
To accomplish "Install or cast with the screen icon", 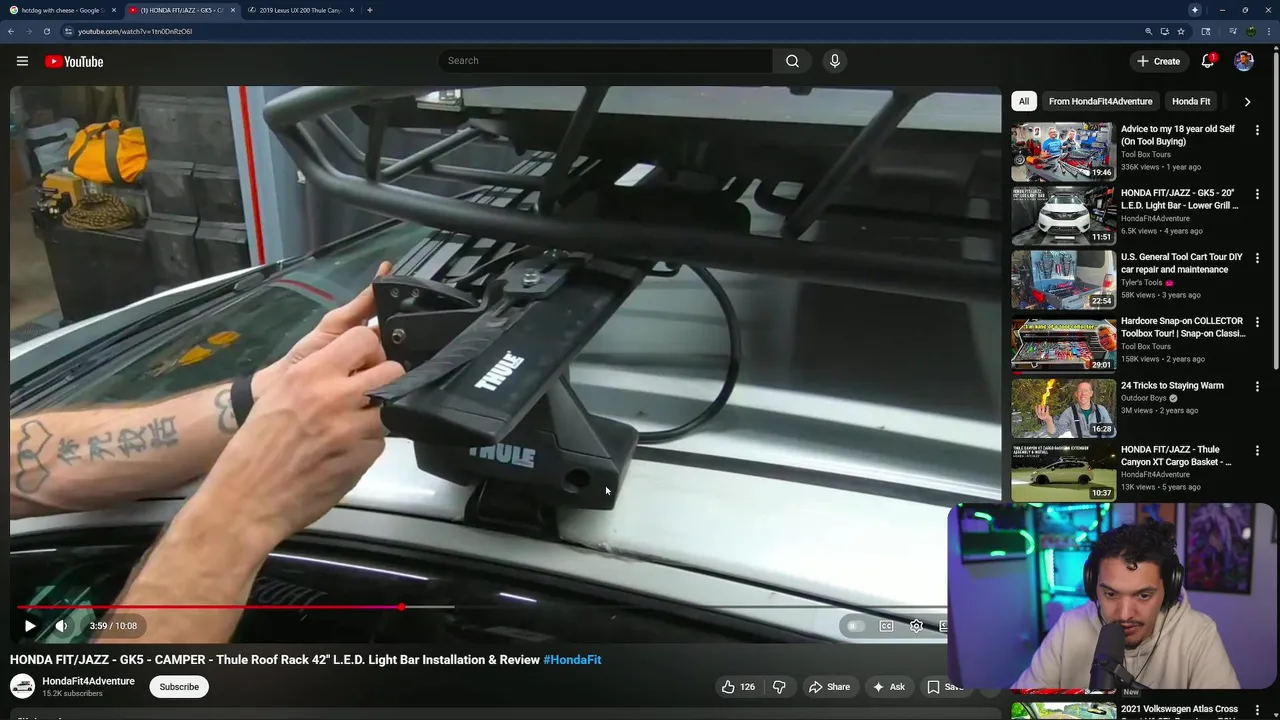I will (1164, 31).
